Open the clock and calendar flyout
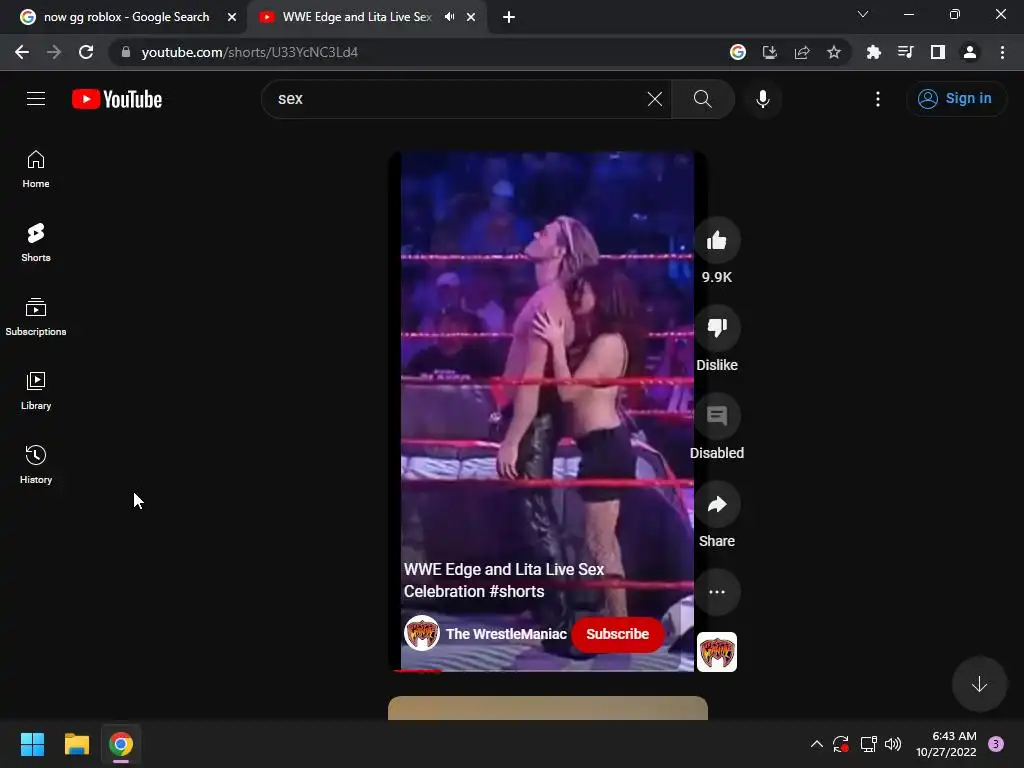The width and height of the screenshot is (1024, 768). pyautogui.click(x=946, y=744)
